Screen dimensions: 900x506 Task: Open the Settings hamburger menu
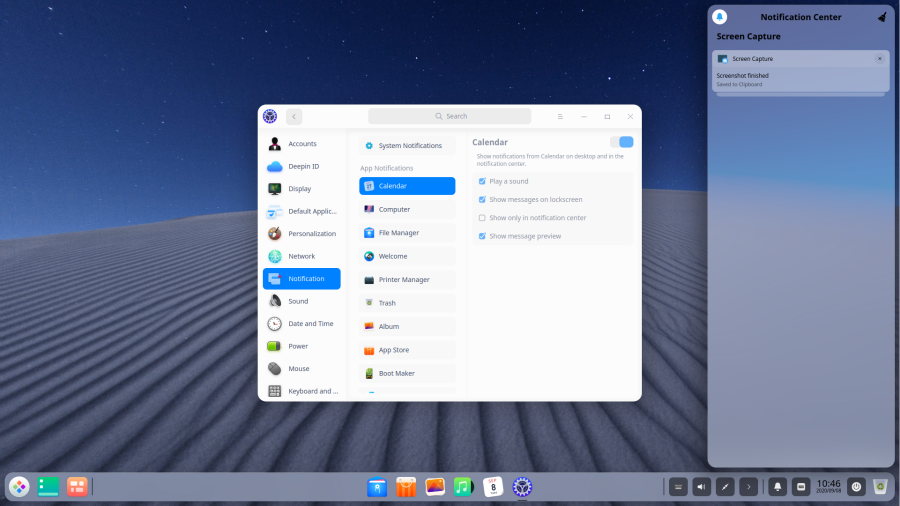pyautogui.click(x=560, y=116)
